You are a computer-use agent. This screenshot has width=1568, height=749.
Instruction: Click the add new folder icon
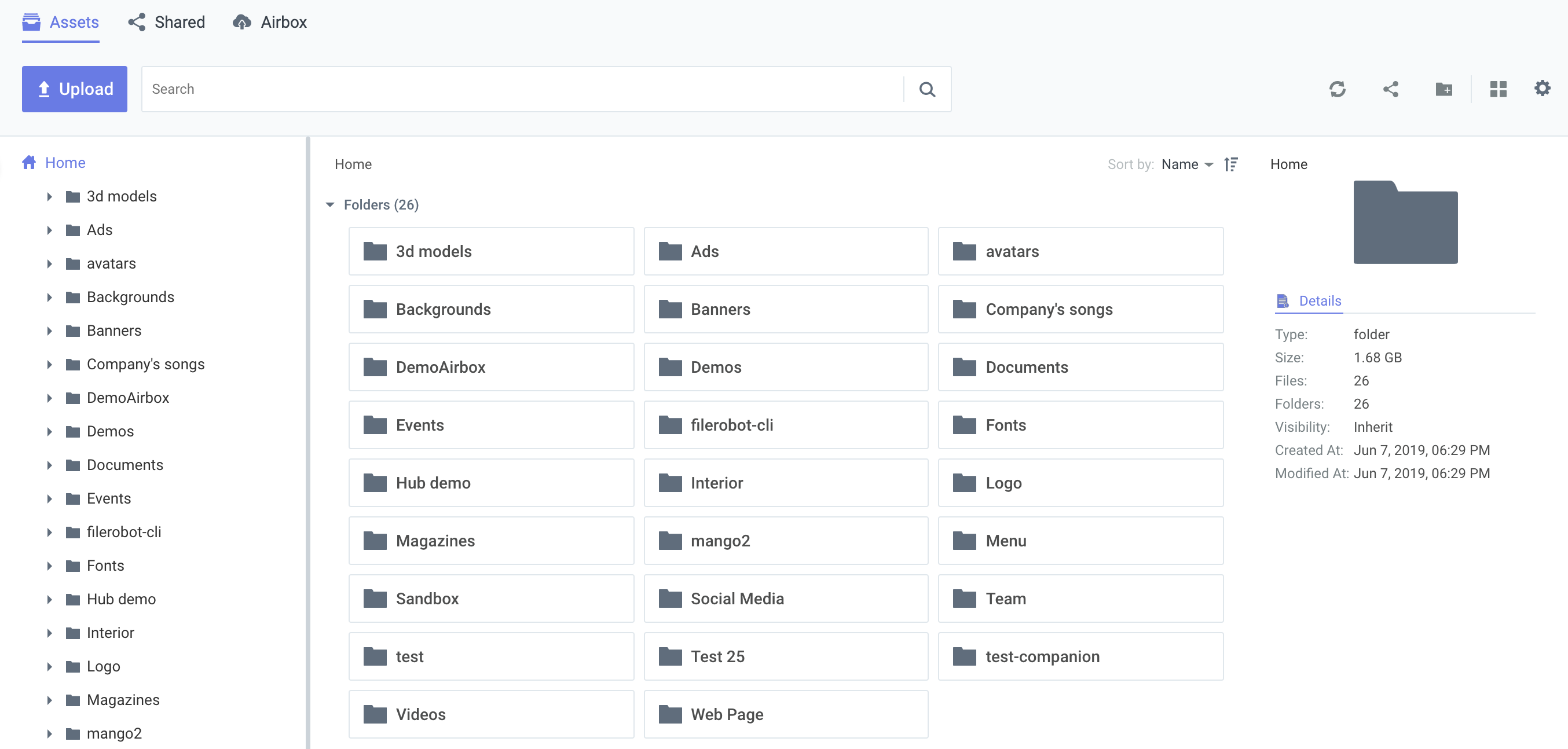pyautogui.click(x=1444, y=89)
